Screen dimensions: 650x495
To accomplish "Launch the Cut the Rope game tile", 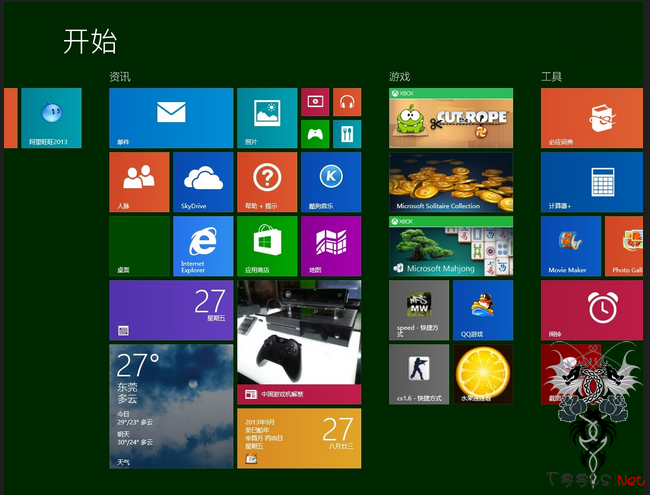I will (451, 118).
